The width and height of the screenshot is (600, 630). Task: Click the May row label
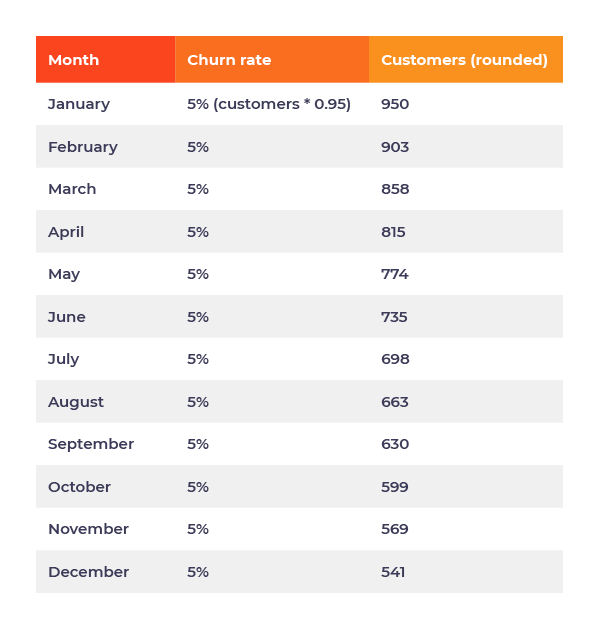click(x=64, y=274)
